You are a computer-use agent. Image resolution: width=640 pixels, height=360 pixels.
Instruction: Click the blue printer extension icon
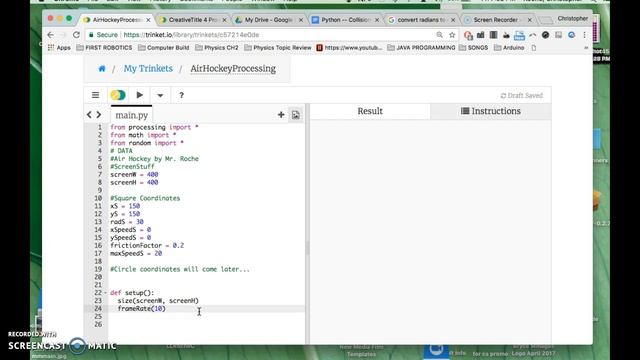click(519, 36)
